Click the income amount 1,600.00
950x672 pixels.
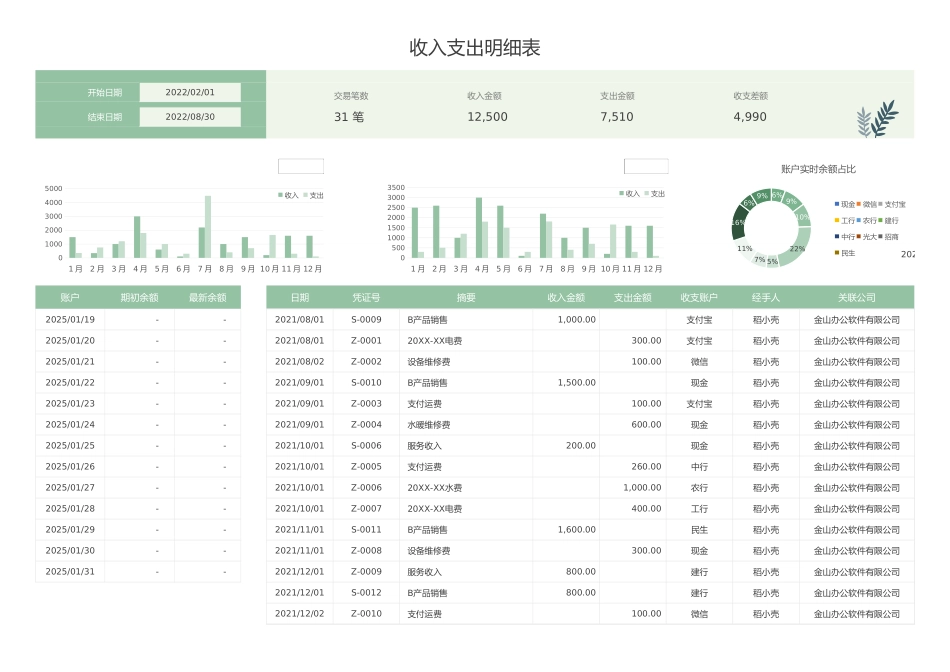point(566,530)
